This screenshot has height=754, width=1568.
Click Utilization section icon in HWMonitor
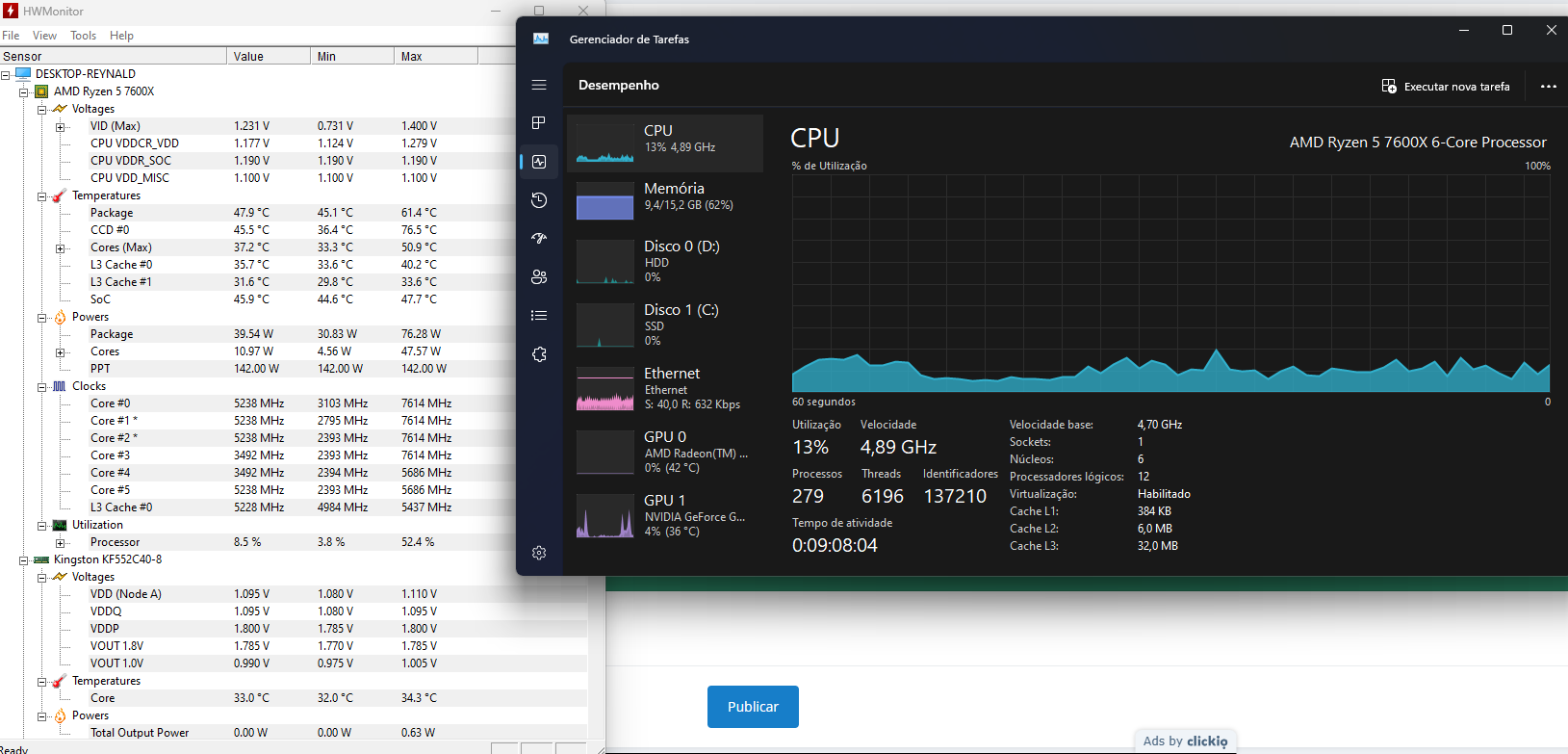(60, 525)
